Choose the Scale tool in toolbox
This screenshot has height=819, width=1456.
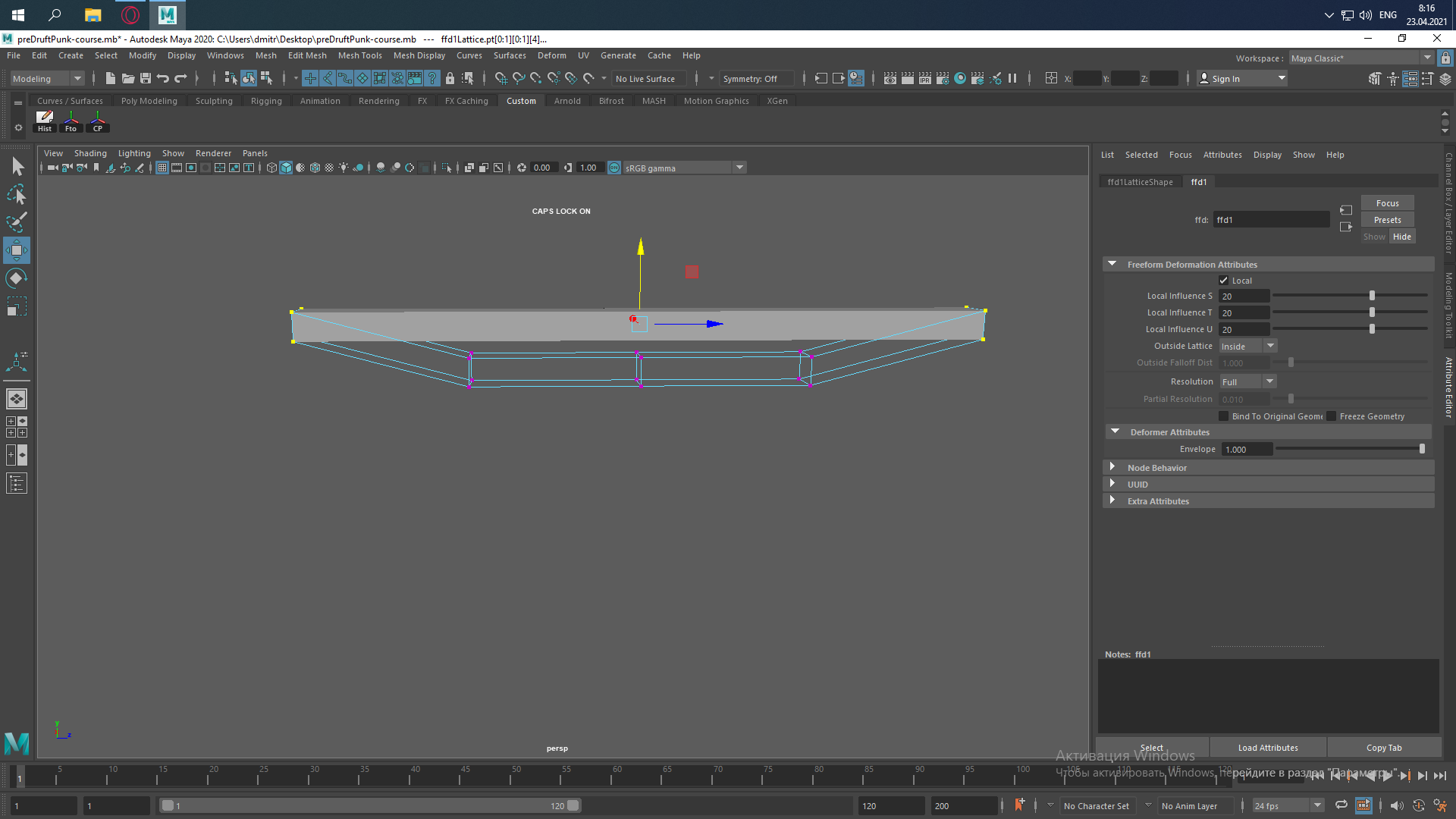(17, 306)
